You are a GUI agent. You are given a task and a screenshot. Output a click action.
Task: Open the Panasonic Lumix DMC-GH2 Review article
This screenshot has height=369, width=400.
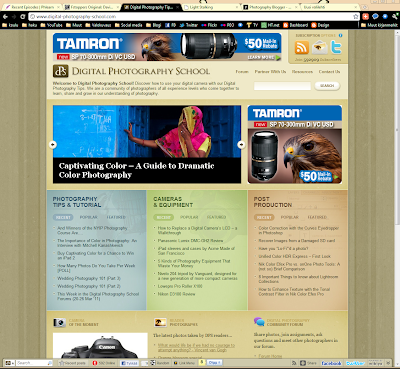190,241
